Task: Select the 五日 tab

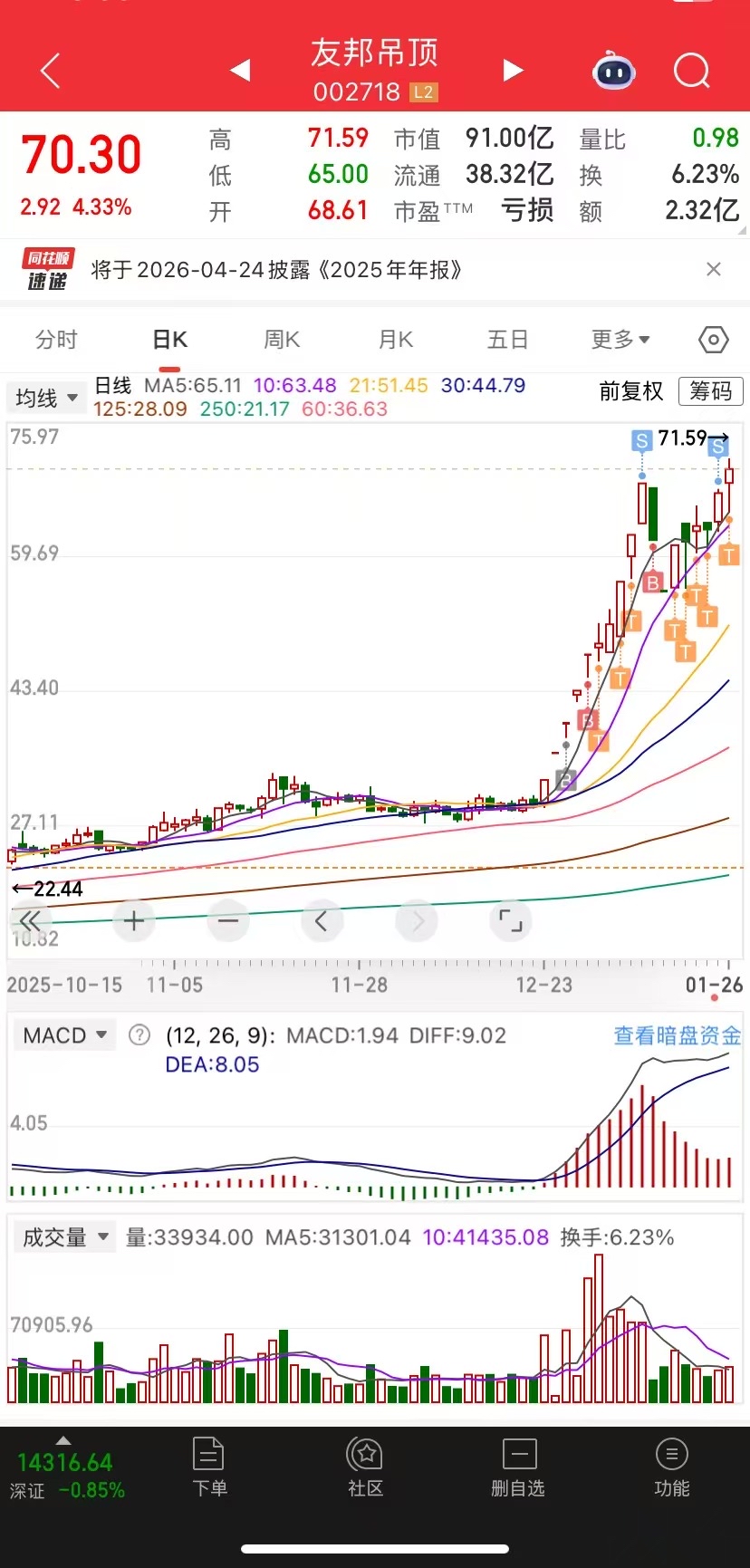Action: [507, 340]
